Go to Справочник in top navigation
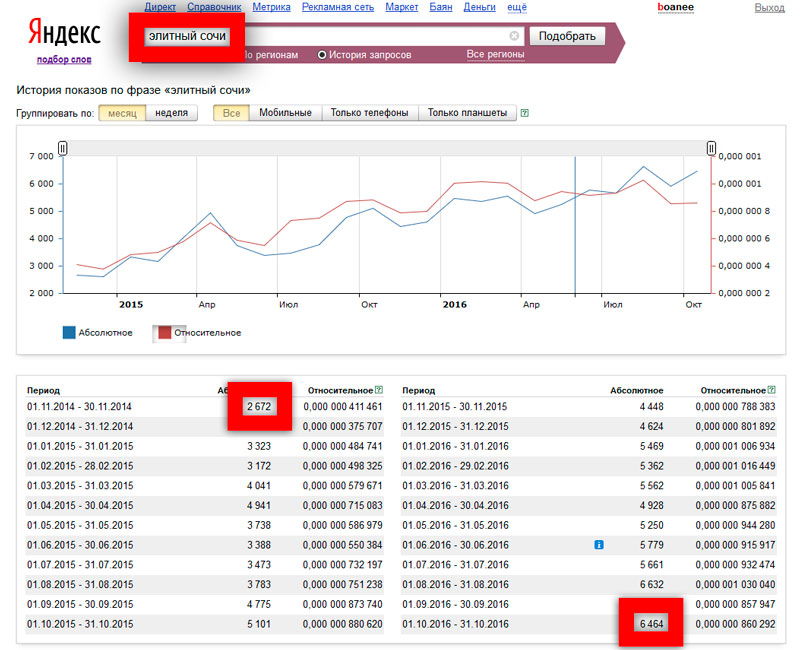Viewport: 800px width, 650px height. coord(214,7)
